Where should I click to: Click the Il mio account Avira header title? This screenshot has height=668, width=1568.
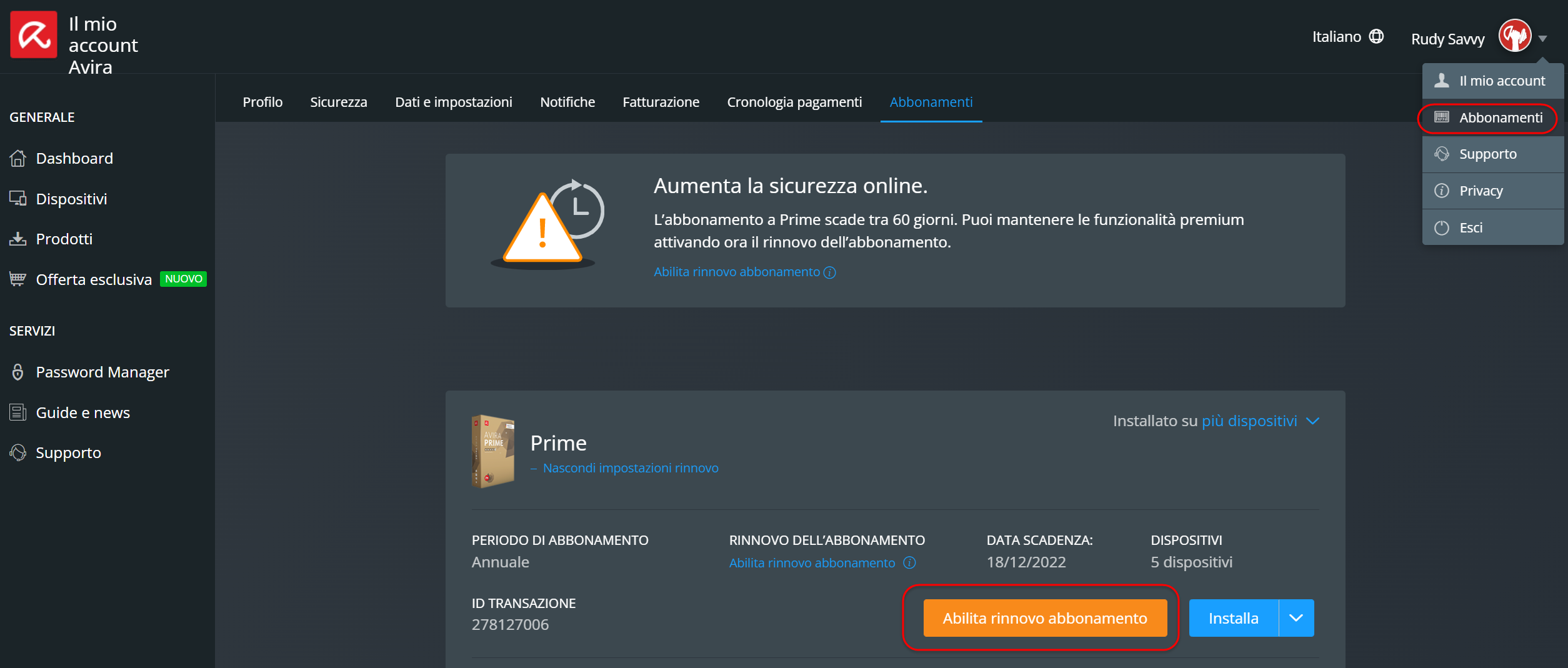(x=103, y=46)
